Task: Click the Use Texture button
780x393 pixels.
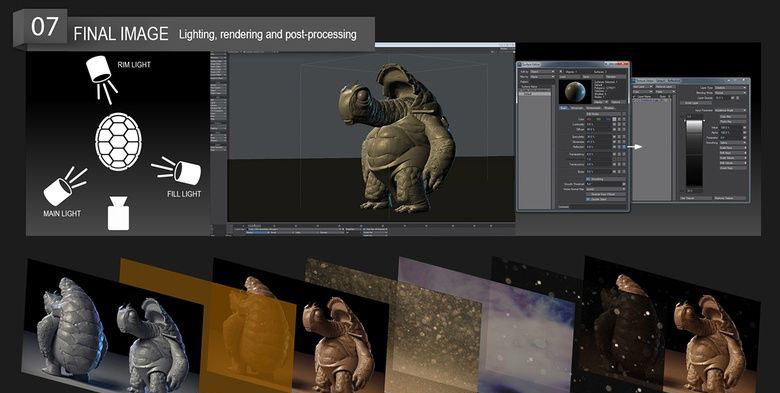Action: pyautogui.click(x=695, y=198)
